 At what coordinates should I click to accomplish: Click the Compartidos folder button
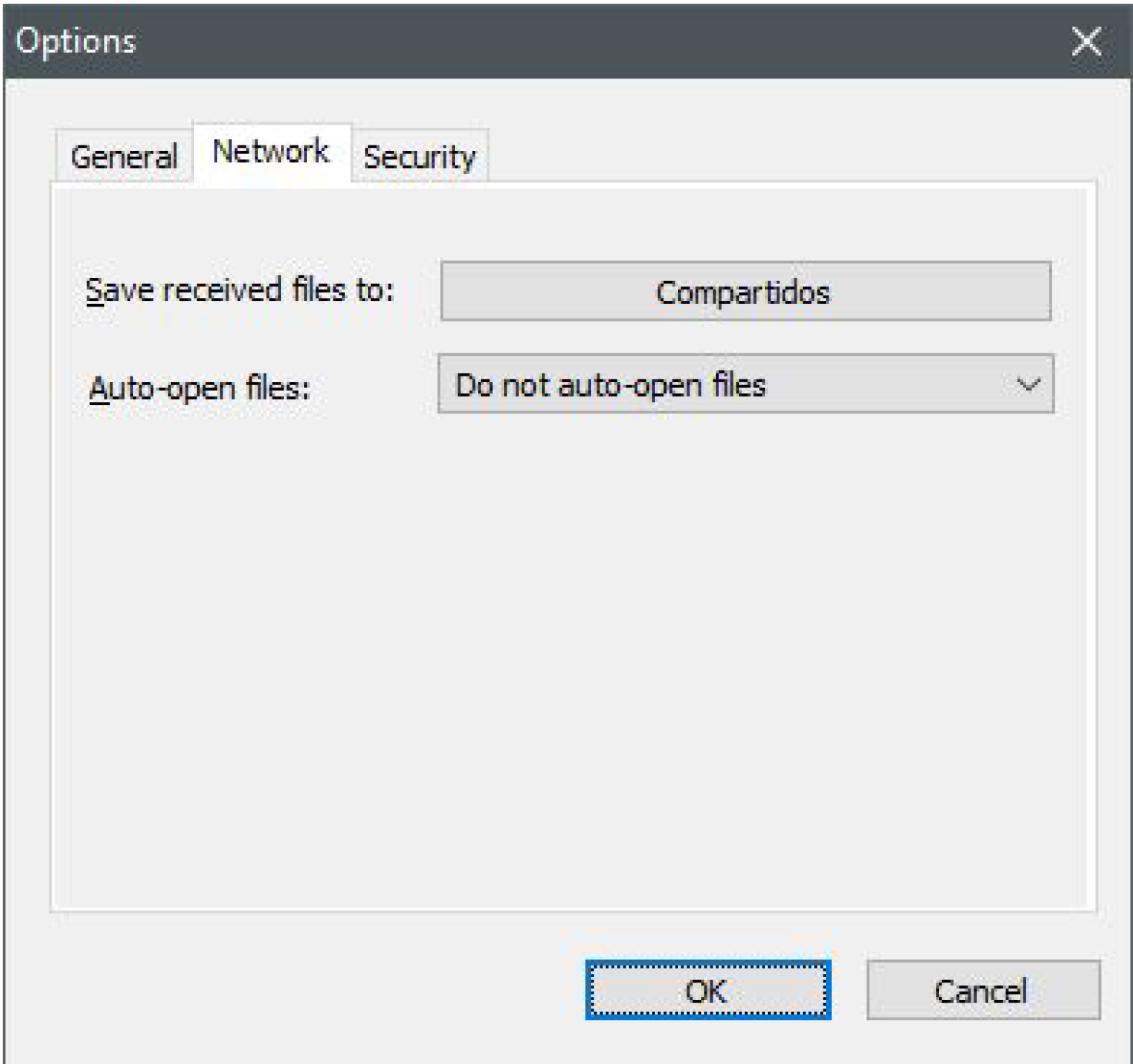(745, 292)
